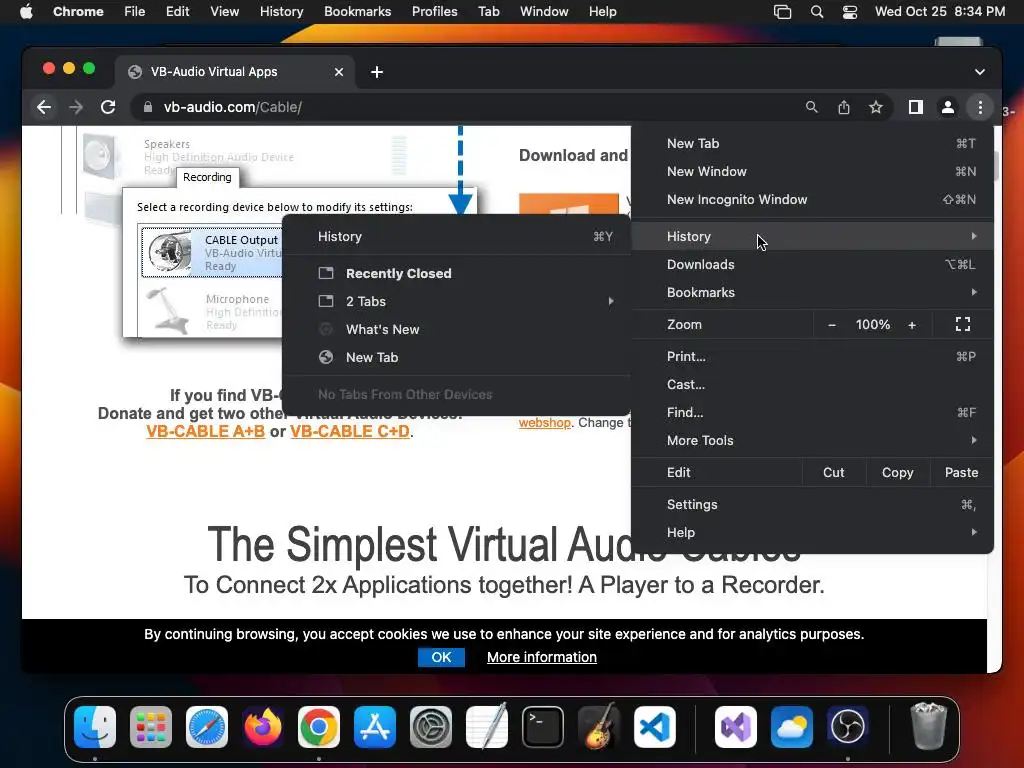Launch Firefox from the Dock
Viewport: 1024px width, 768px height.
coord(263,726)
